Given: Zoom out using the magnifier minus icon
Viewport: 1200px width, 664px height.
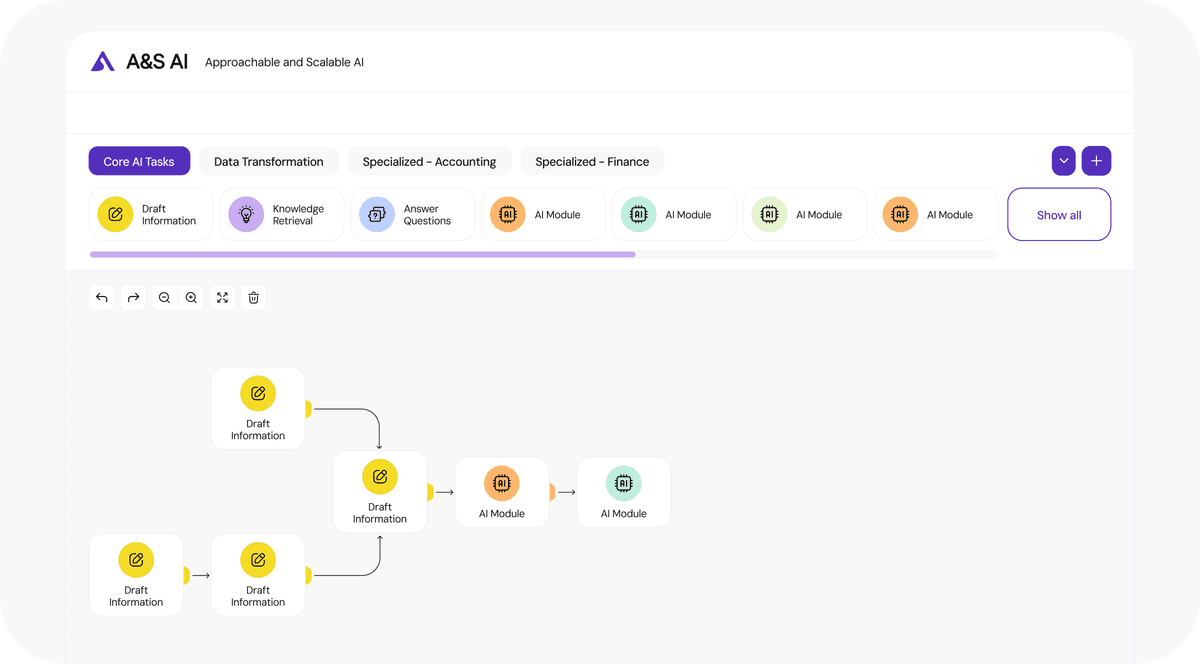Looking at the screenshot, I should [164, 297].
